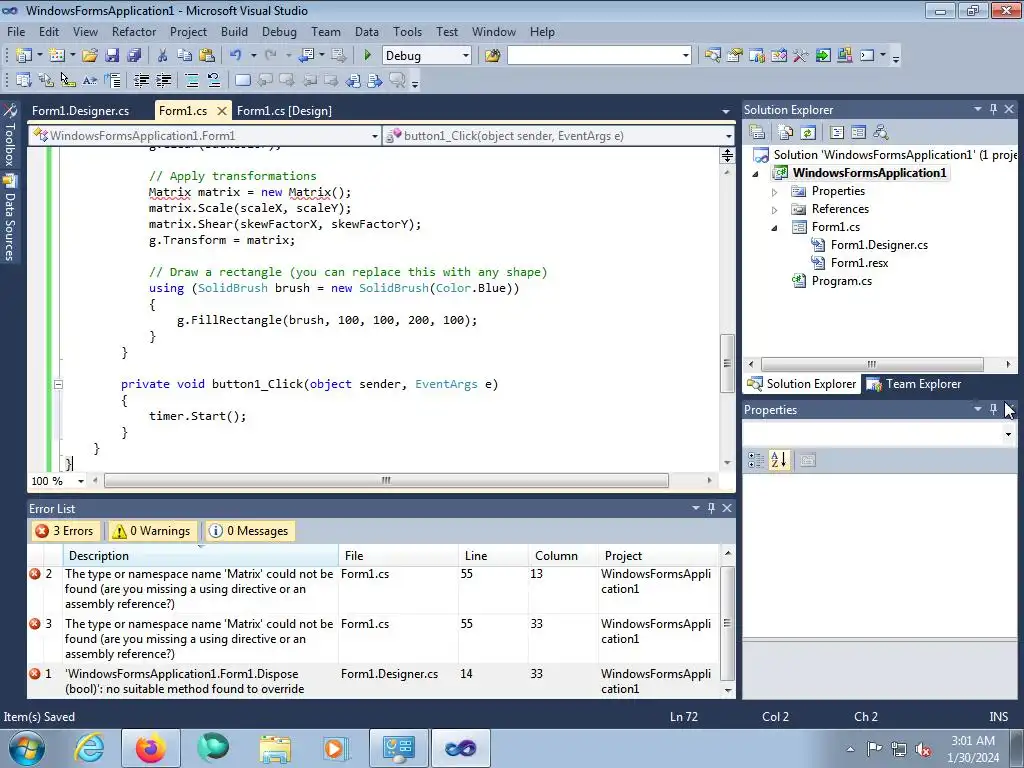Select the Form1.Dispose override error row
The image size is (1024, 768).
(372, 681)
